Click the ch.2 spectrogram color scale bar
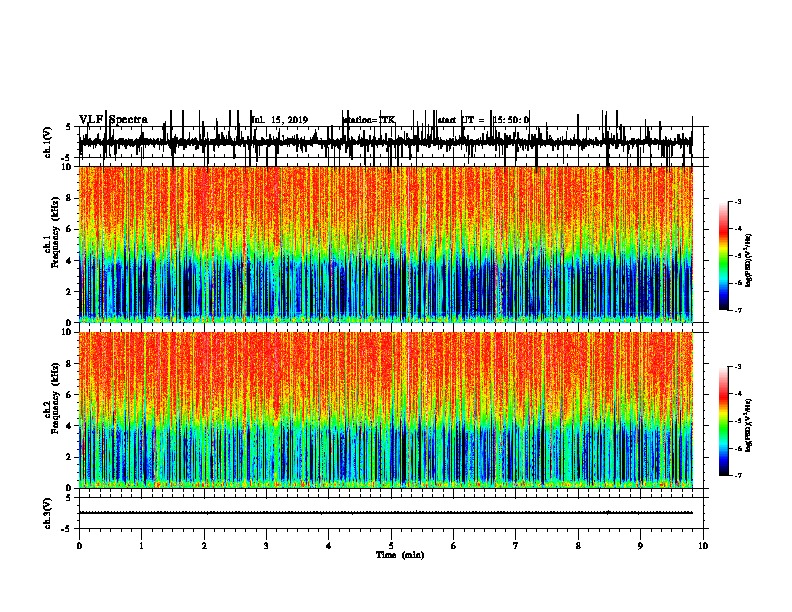This screenshot has height=612, width=792. [x=724, y=421]
